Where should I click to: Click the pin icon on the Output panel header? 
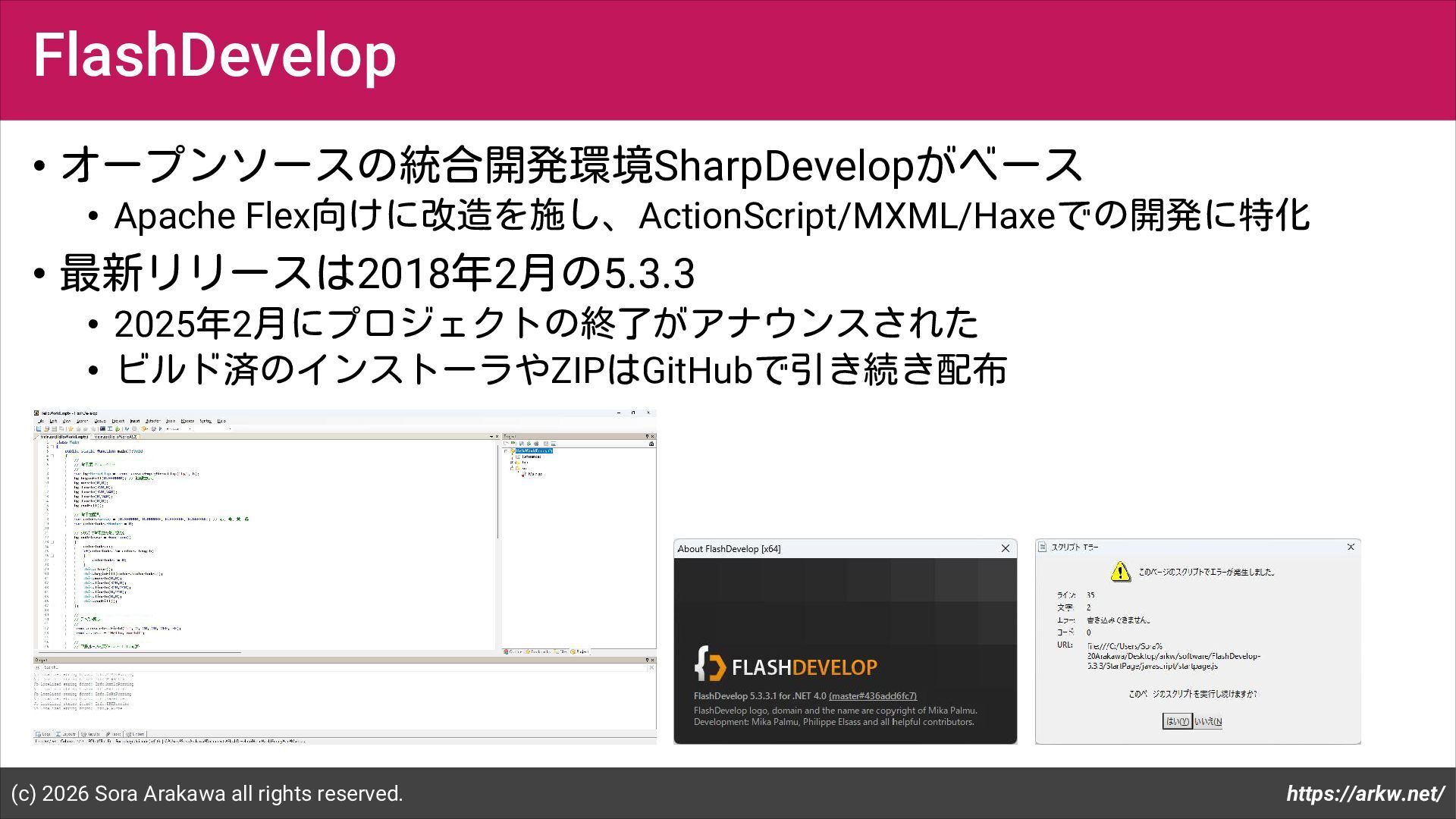[x=647, y=661]
